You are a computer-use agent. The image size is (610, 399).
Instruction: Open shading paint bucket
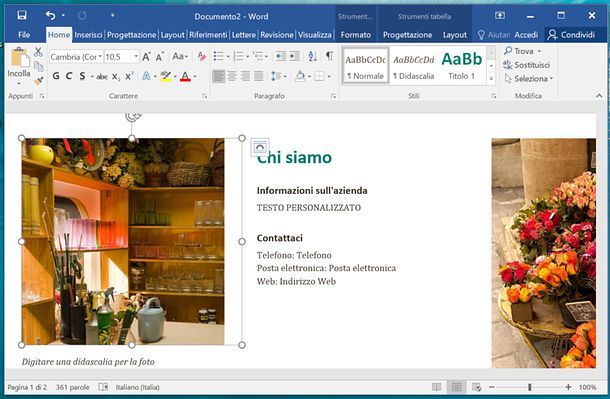(300, 76)
